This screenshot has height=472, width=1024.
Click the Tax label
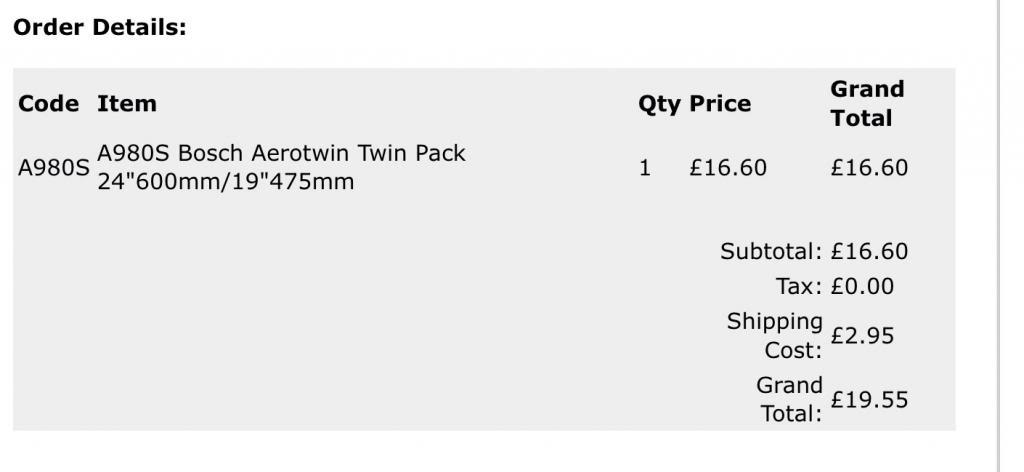[x=799, y=287]
